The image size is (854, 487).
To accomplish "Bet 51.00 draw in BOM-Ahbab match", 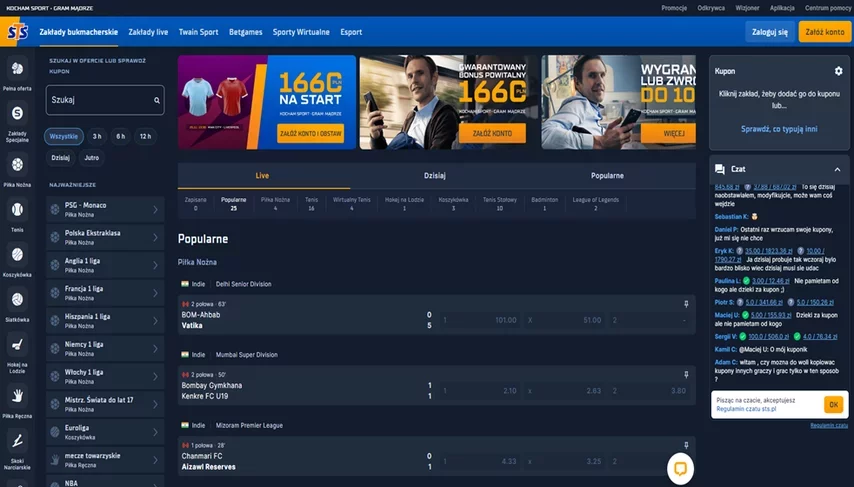I will (x=564, y=320).
